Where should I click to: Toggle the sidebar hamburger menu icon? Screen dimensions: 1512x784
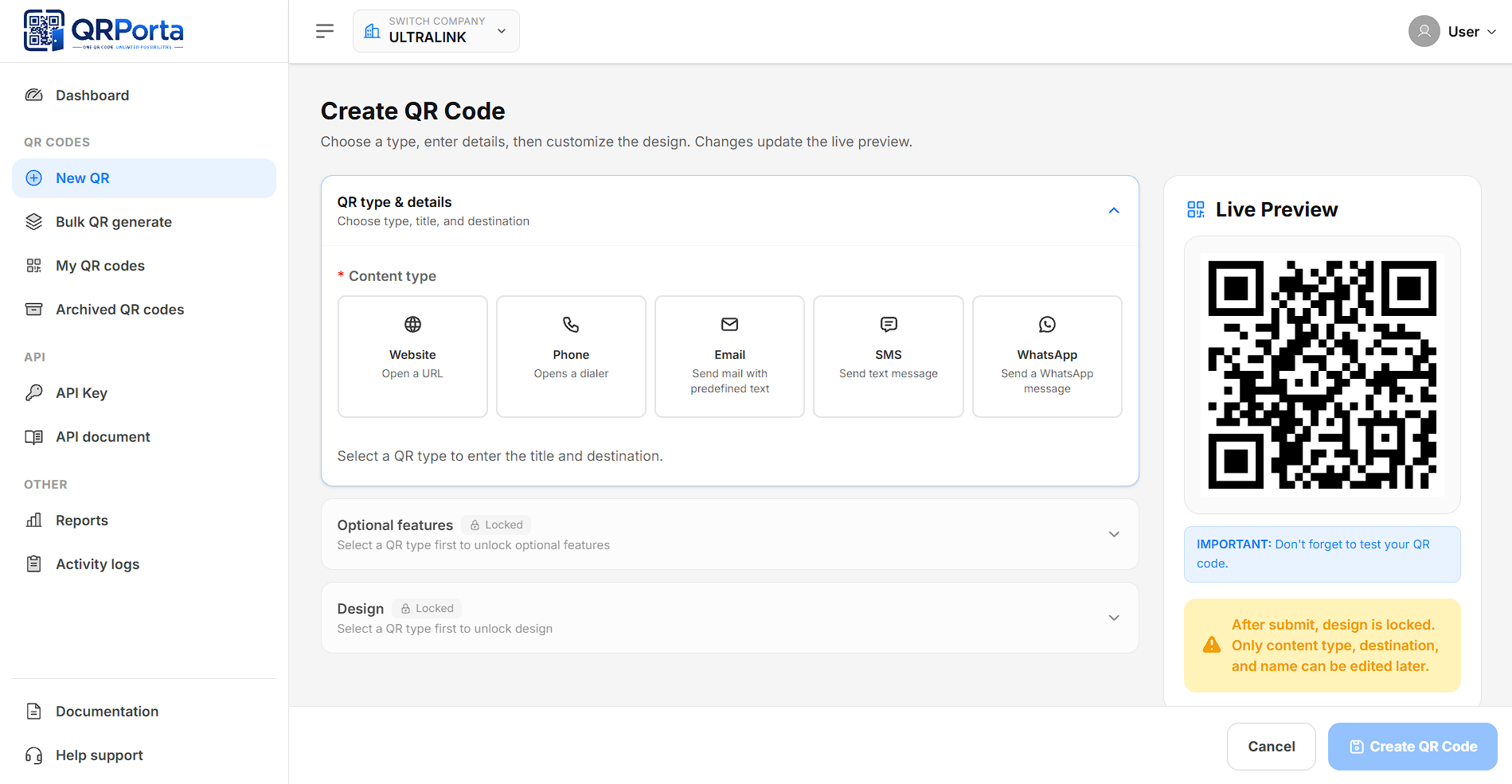(x=325, y=31)
